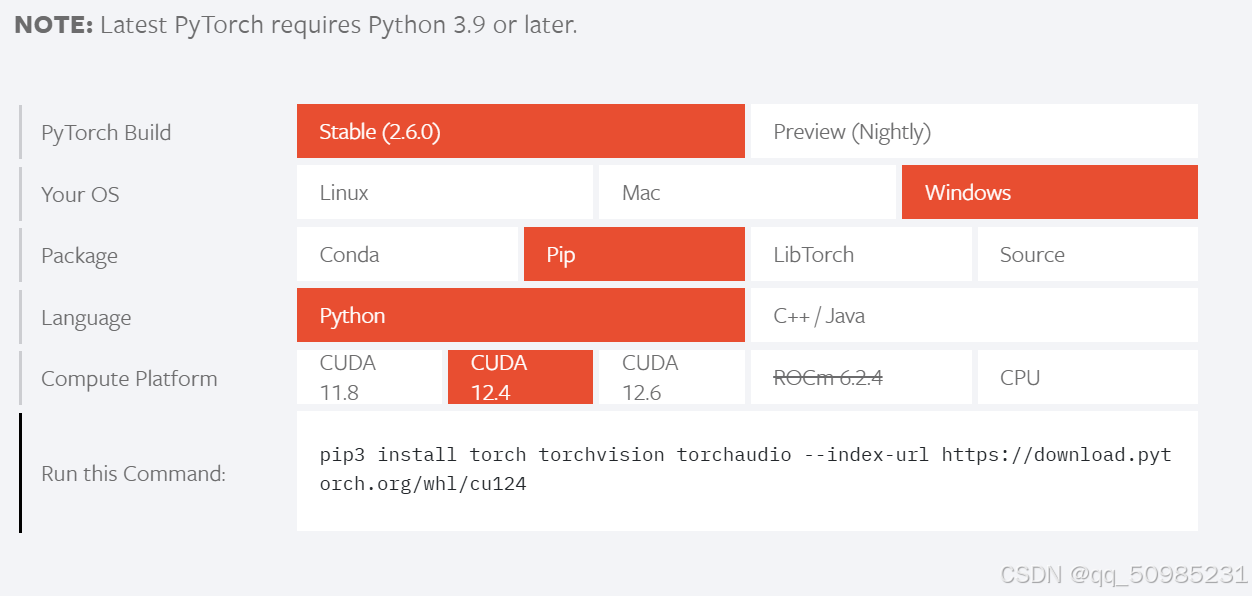Select Mac as your OS

(x=747, y=193)
